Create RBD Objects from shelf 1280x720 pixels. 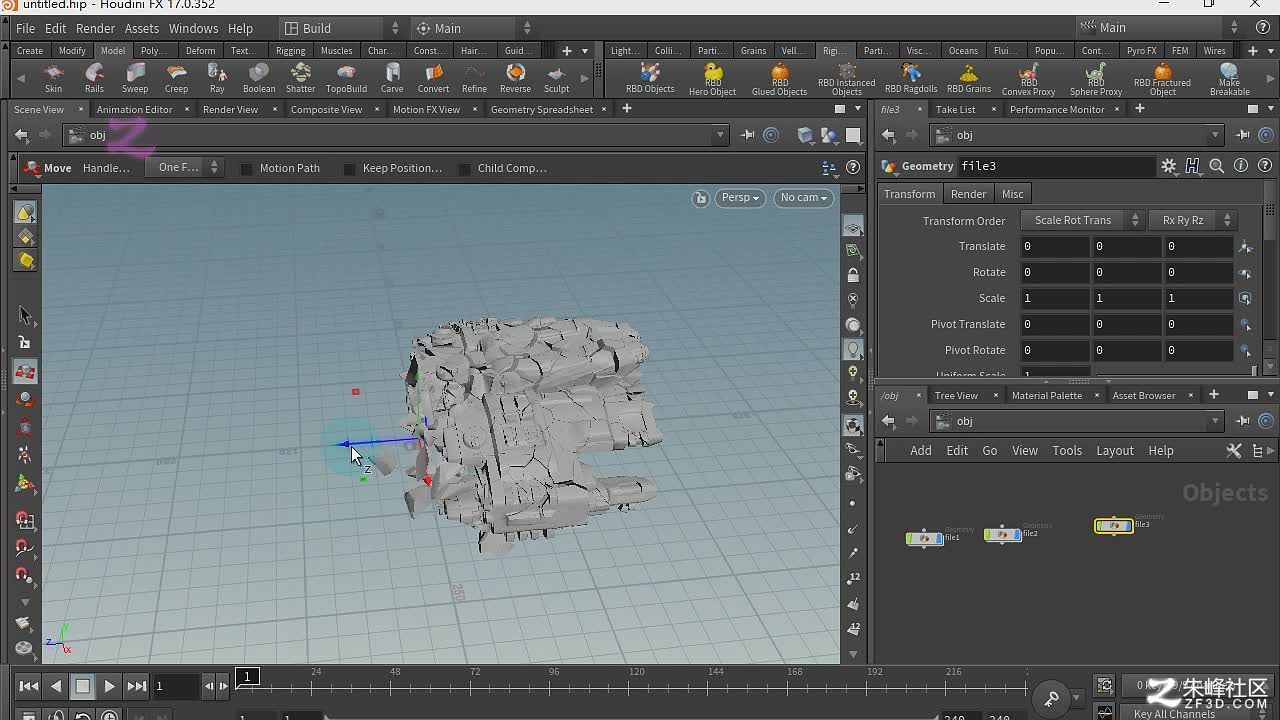(650, 78)
